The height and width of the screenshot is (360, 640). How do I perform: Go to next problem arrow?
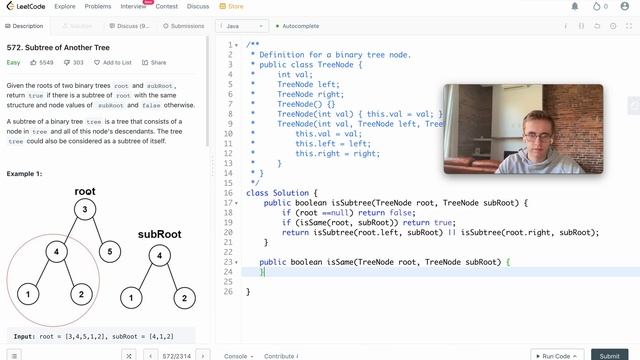(203, 356)
